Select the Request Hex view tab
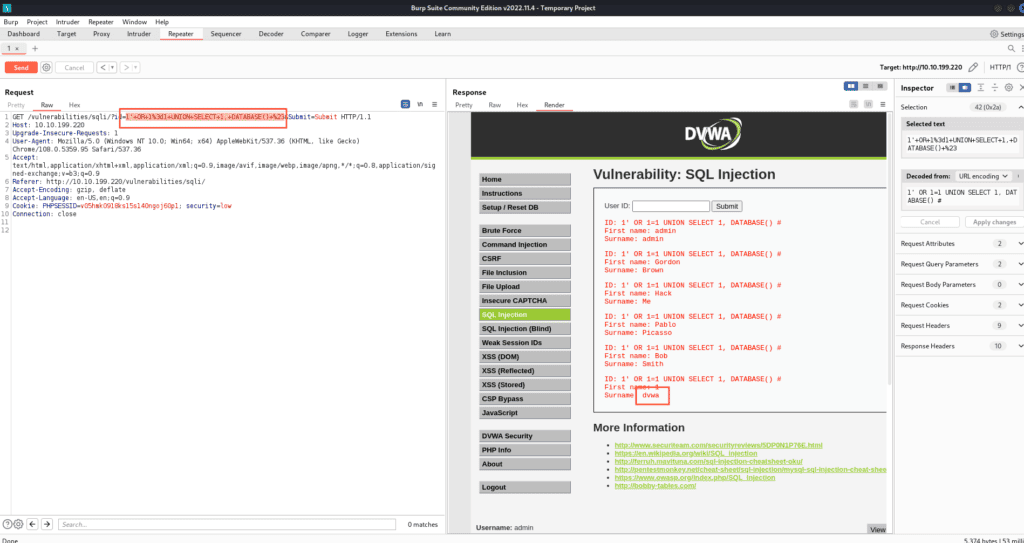This screenshot has width=1024, height=543. tap(74, 105)
